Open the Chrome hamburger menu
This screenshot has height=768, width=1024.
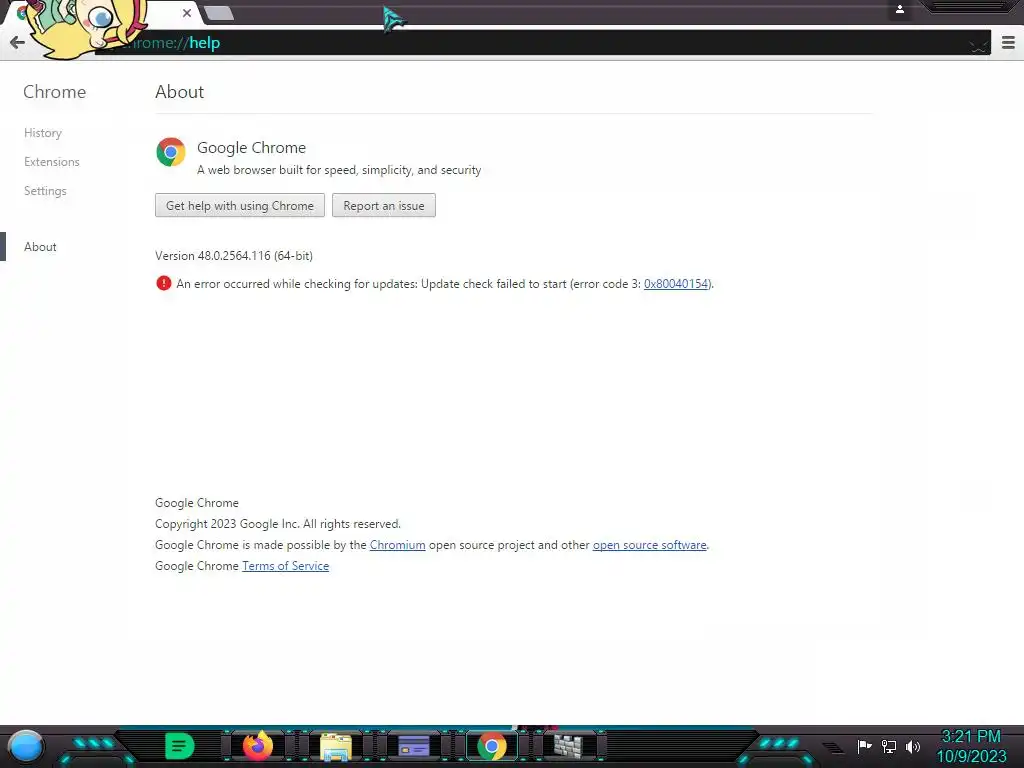pos(1008,43)
